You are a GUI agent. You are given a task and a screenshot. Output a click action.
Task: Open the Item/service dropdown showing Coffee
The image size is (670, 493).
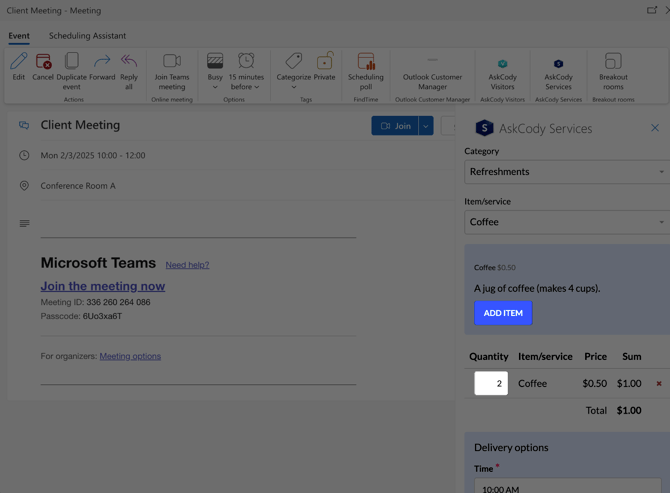(x=567, y=222)
